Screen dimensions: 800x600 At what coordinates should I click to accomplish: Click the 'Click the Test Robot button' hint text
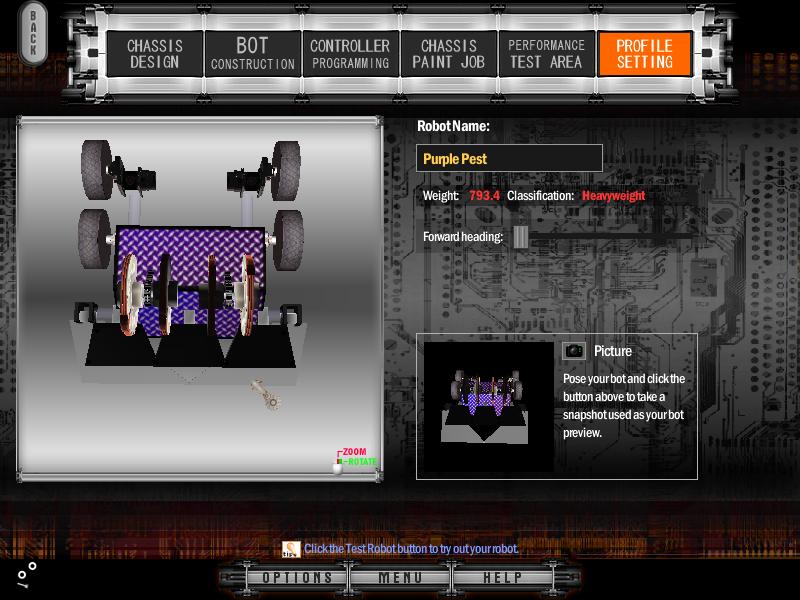(411, 549)
